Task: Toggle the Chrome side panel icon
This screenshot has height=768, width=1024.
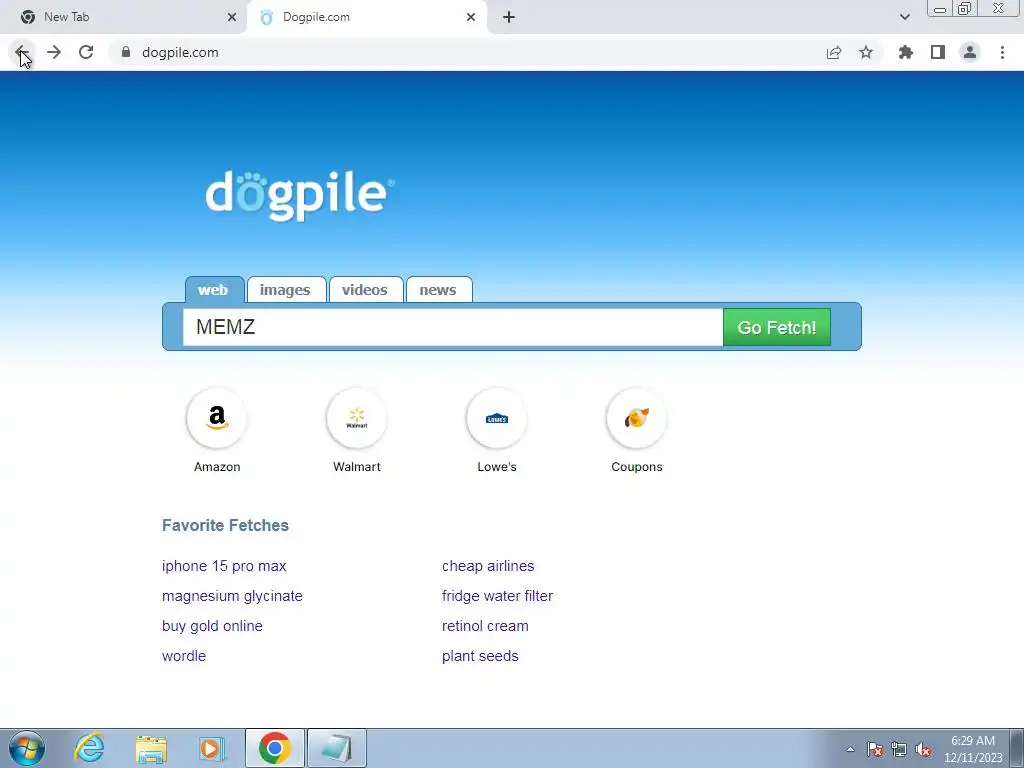Action: (x=938, y=52)
